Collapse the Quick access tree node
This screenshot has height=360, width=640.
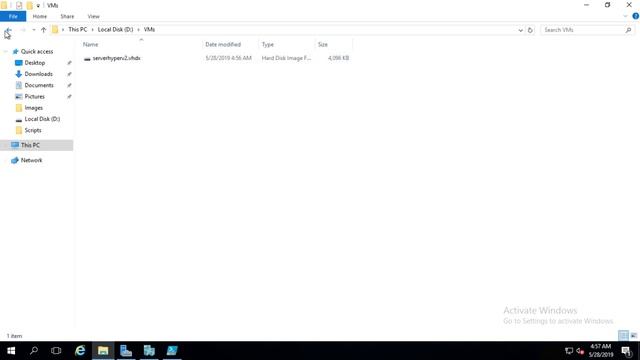coord(5,51)
